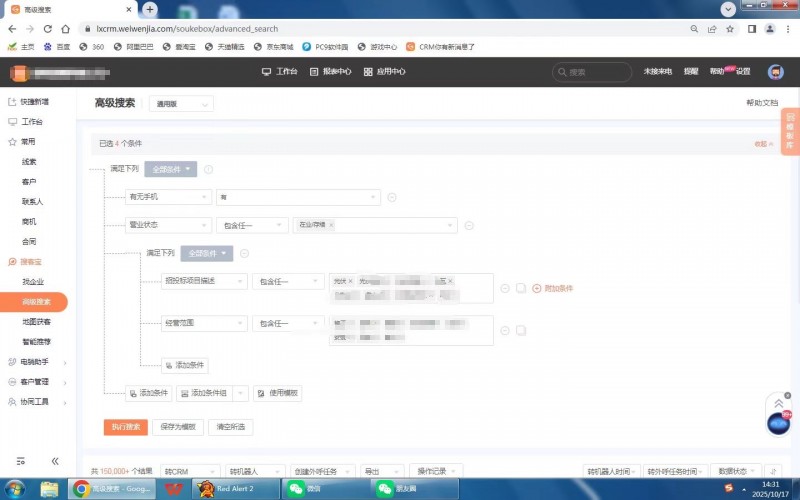Click the user avatar in the top-right corner
The width and height of the screenshot is (800, 500).
[775, 72]
